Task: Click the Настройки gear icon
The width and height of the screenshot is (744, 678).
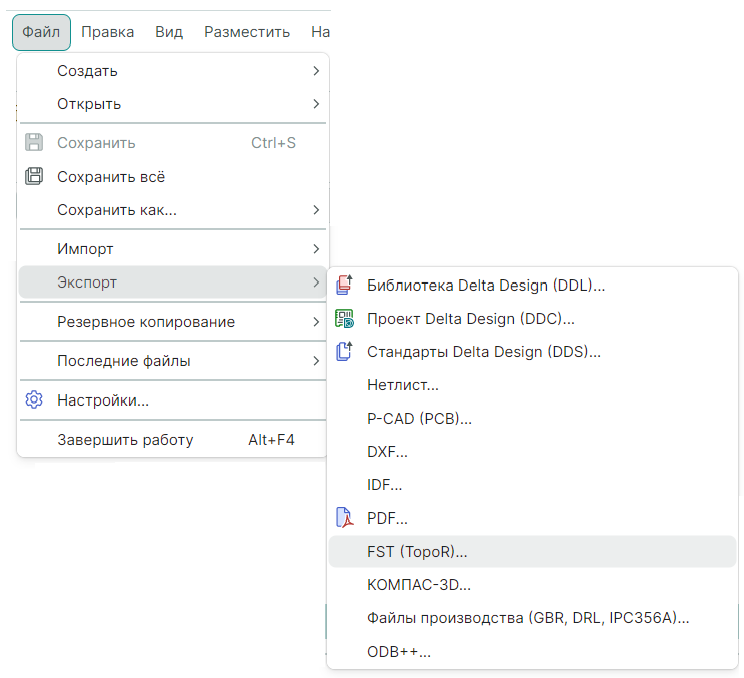Action: pos(34,401)
